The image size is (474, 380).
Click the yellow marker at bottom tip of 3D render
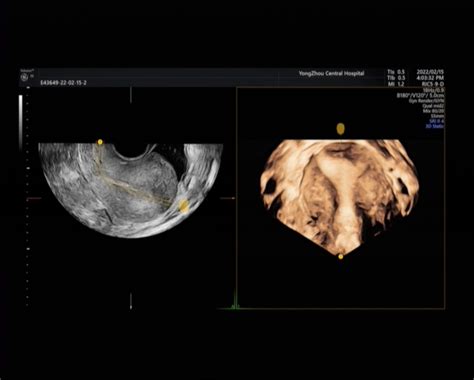pos(340,257)
